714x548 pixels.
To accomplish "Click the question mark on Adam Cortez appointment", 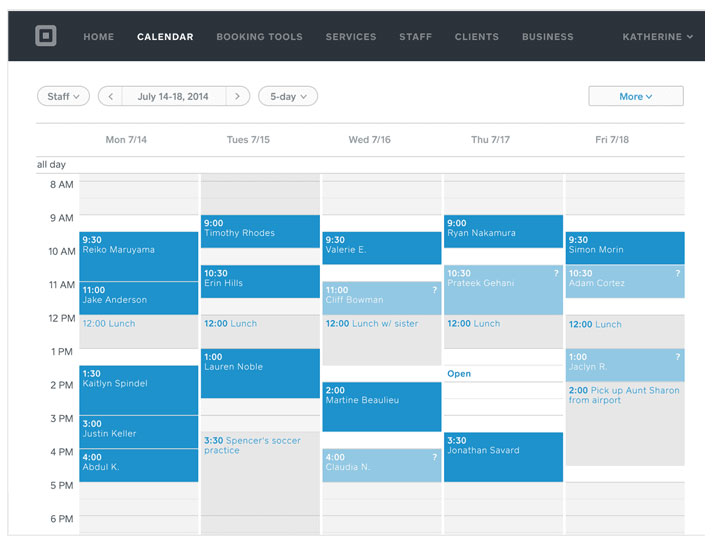I will (677, 273).
